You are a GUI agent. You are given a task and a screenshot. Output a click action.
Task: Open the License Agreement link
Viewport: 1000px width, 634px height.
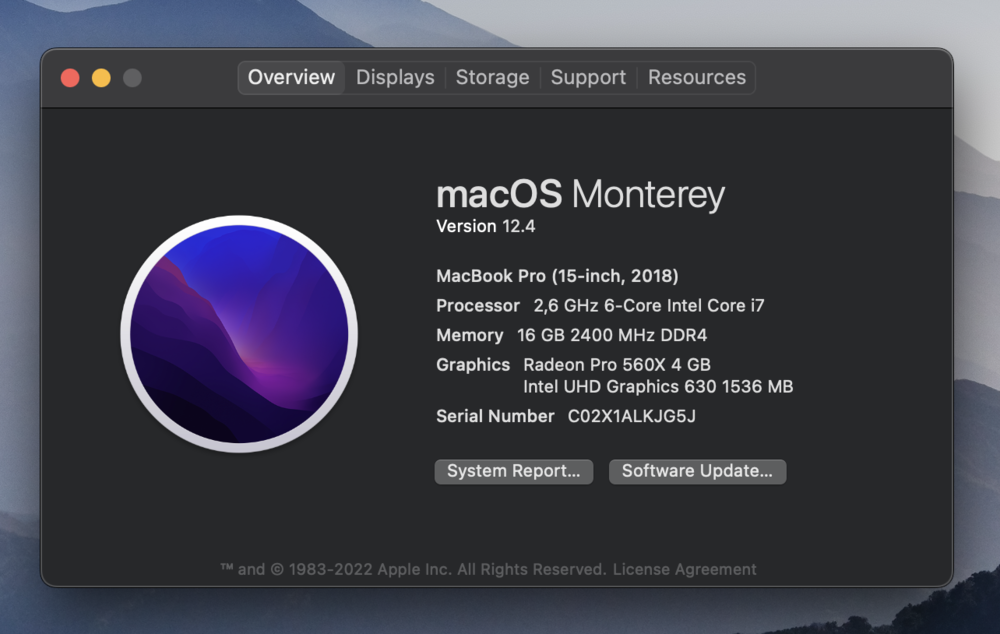tap(684, 569)
